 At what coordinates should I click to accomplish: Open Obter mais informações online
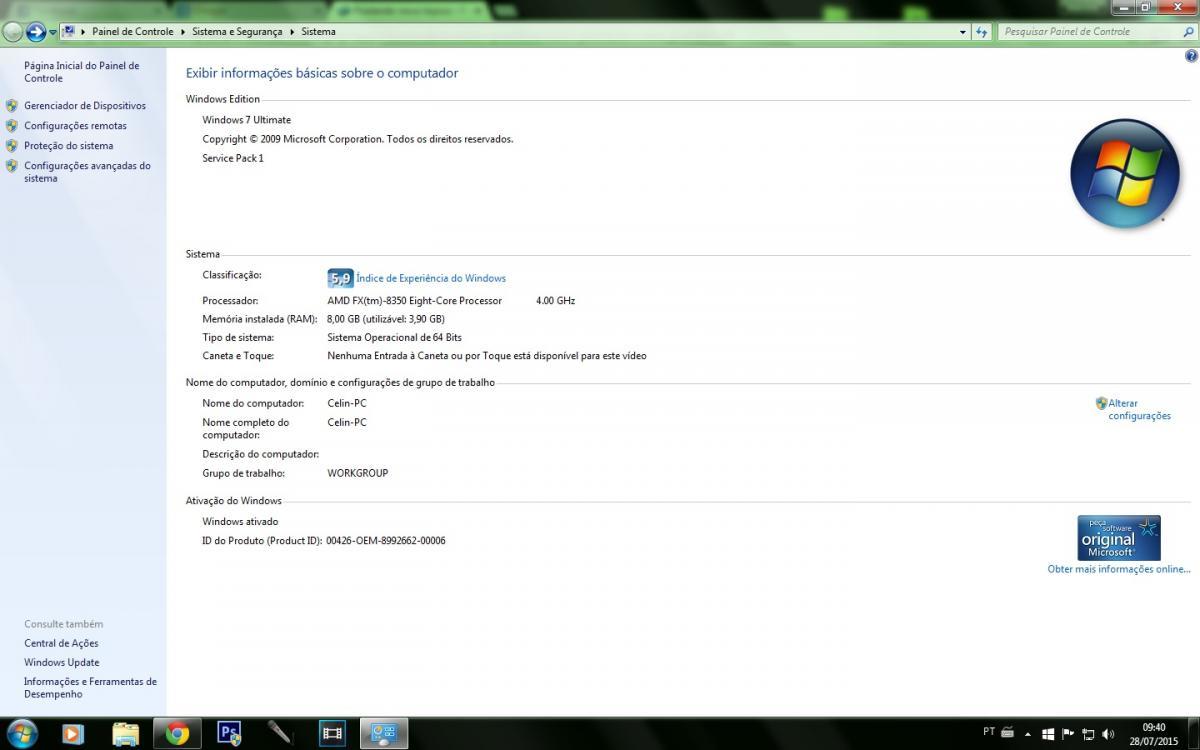pyautogui.click(x=1119, y=569)
